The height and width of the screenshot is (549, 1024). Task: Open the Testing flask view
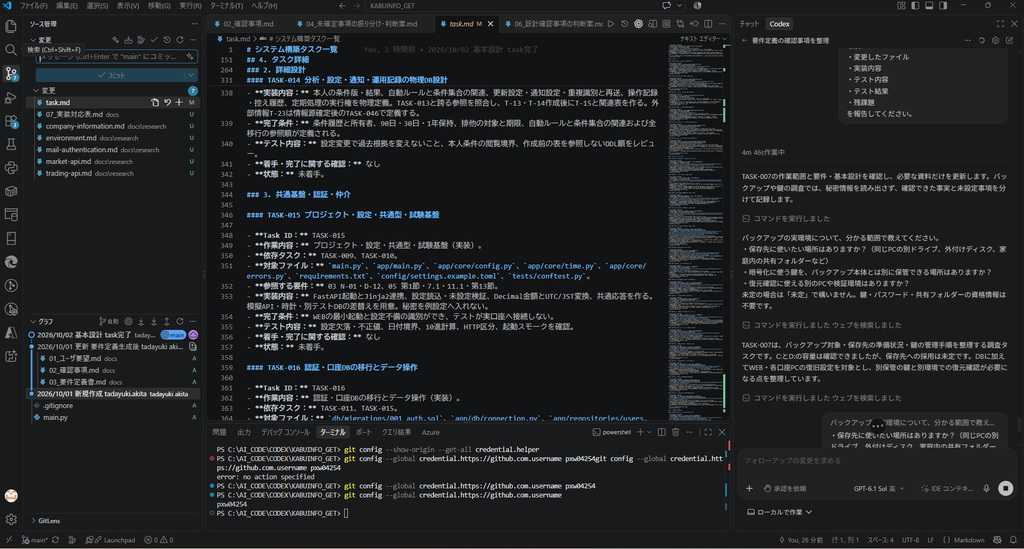11,144
